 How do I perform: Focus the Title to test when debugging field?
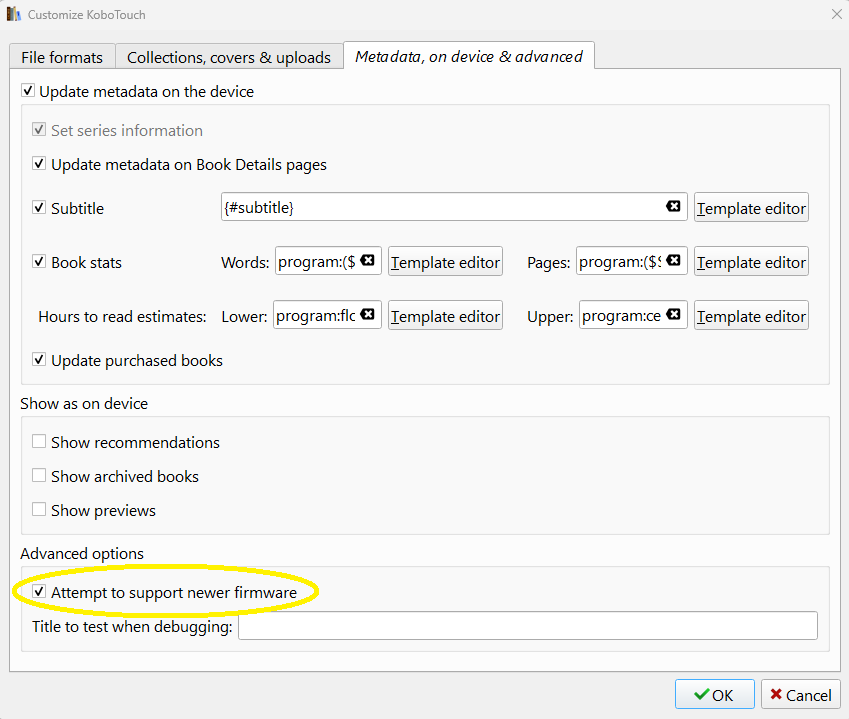click(x=528, y=626)
